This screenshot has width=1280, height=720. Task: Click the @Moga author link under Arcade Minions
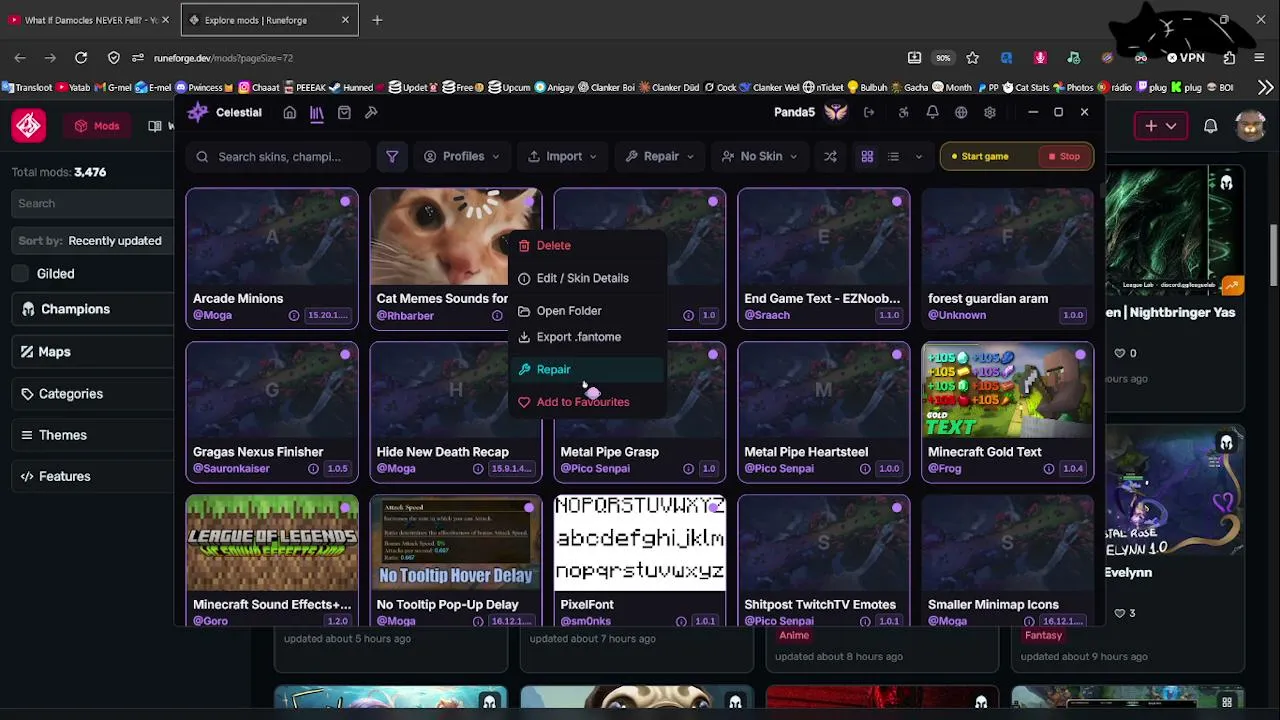(212, 315)
